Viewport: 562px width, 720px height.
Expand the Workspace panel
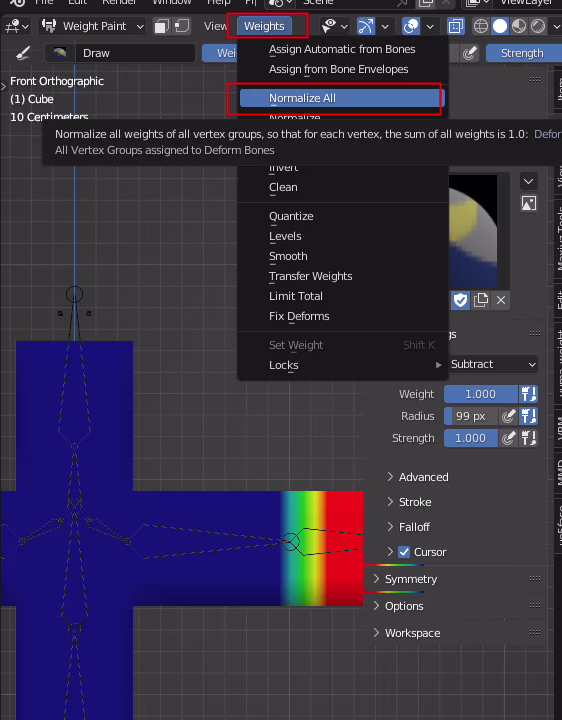point(406,633)
